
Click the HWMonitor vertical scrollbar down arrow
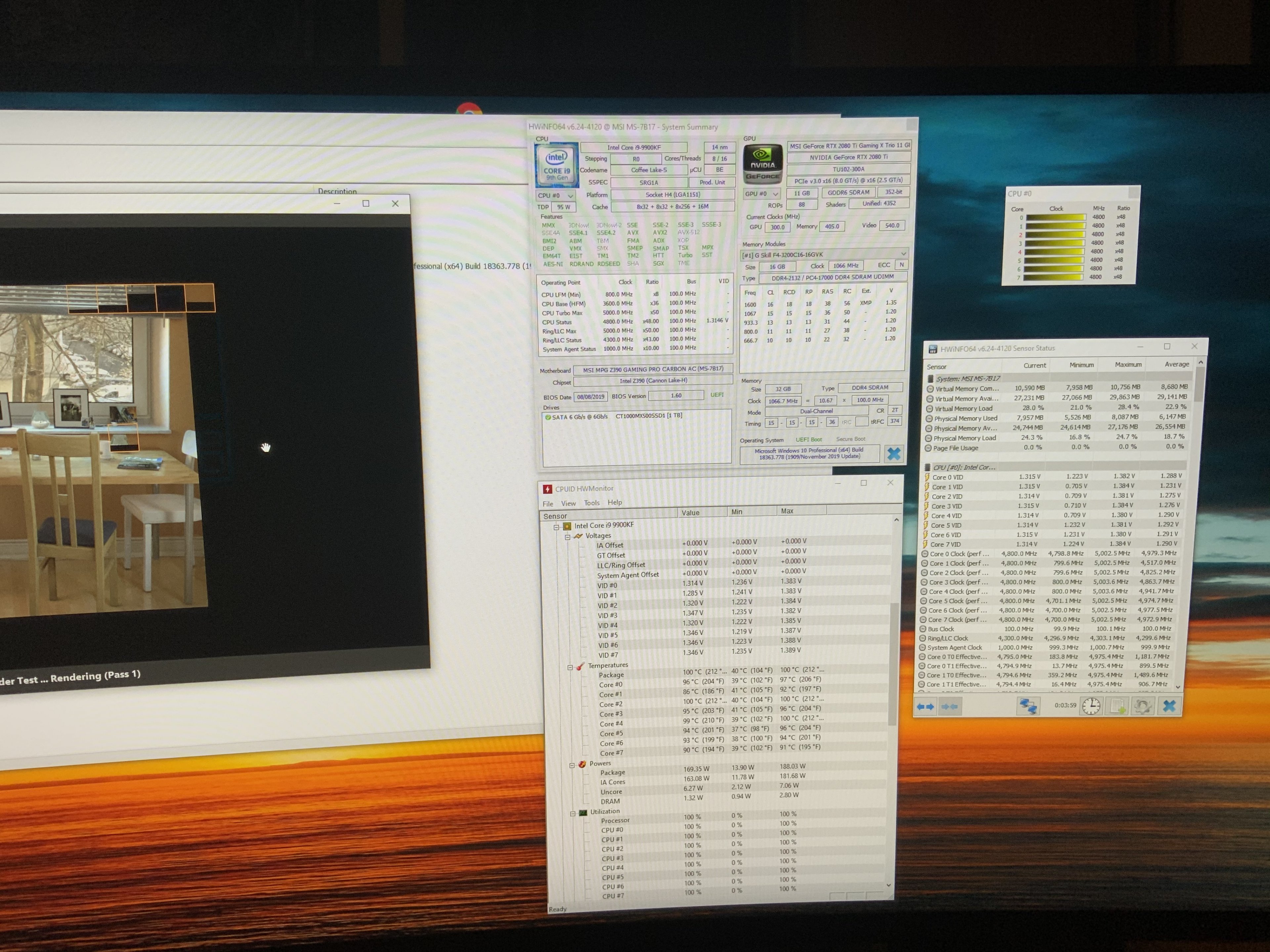coord(889,886)
